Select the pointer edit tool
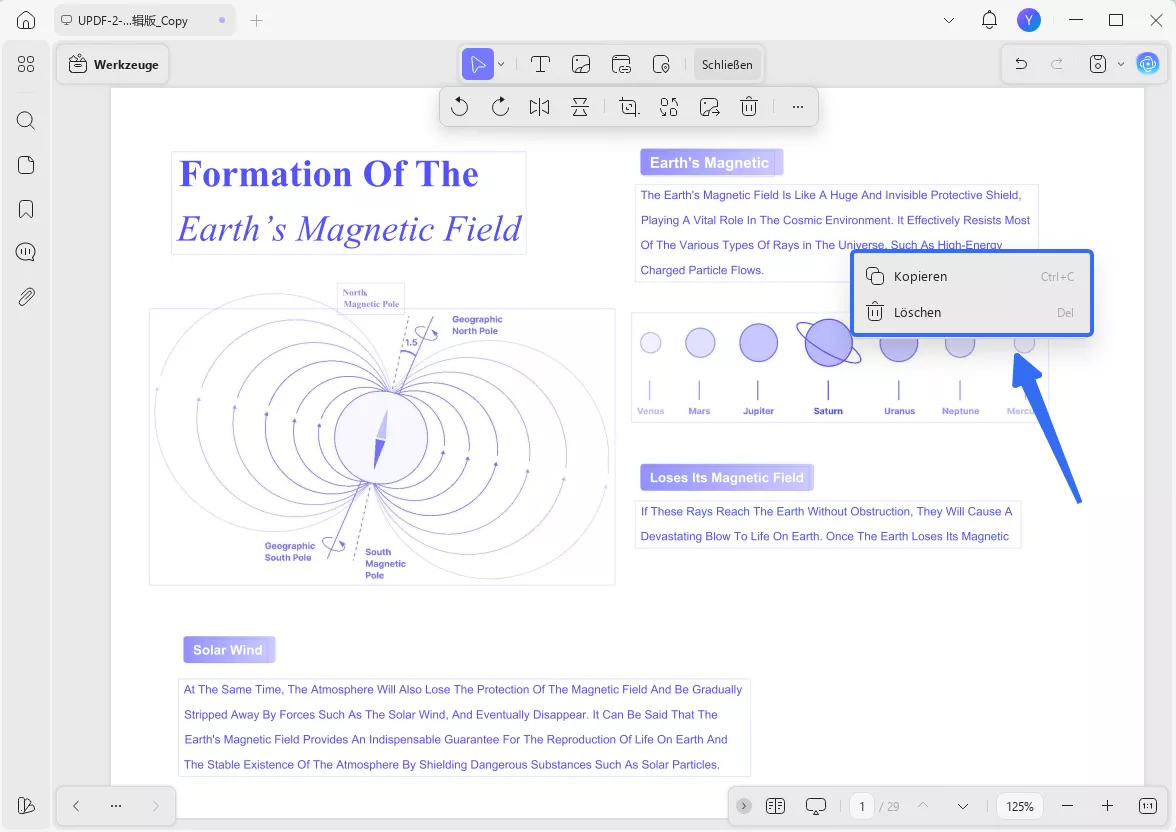 point(477,65)
